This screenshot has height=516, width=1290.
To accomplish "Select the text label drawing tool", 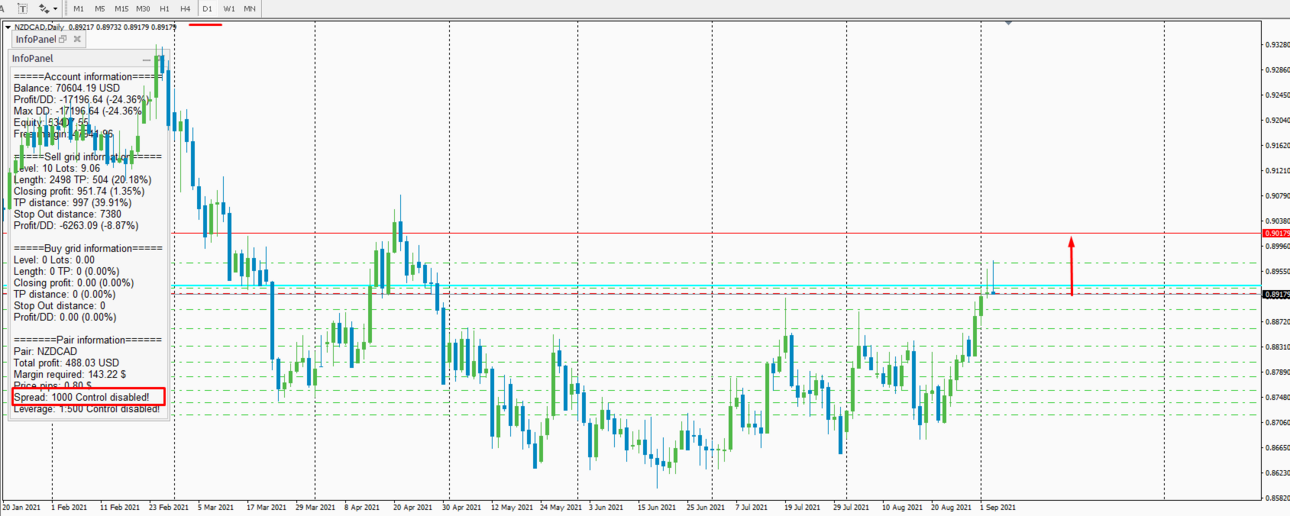I will coord(22,8).
